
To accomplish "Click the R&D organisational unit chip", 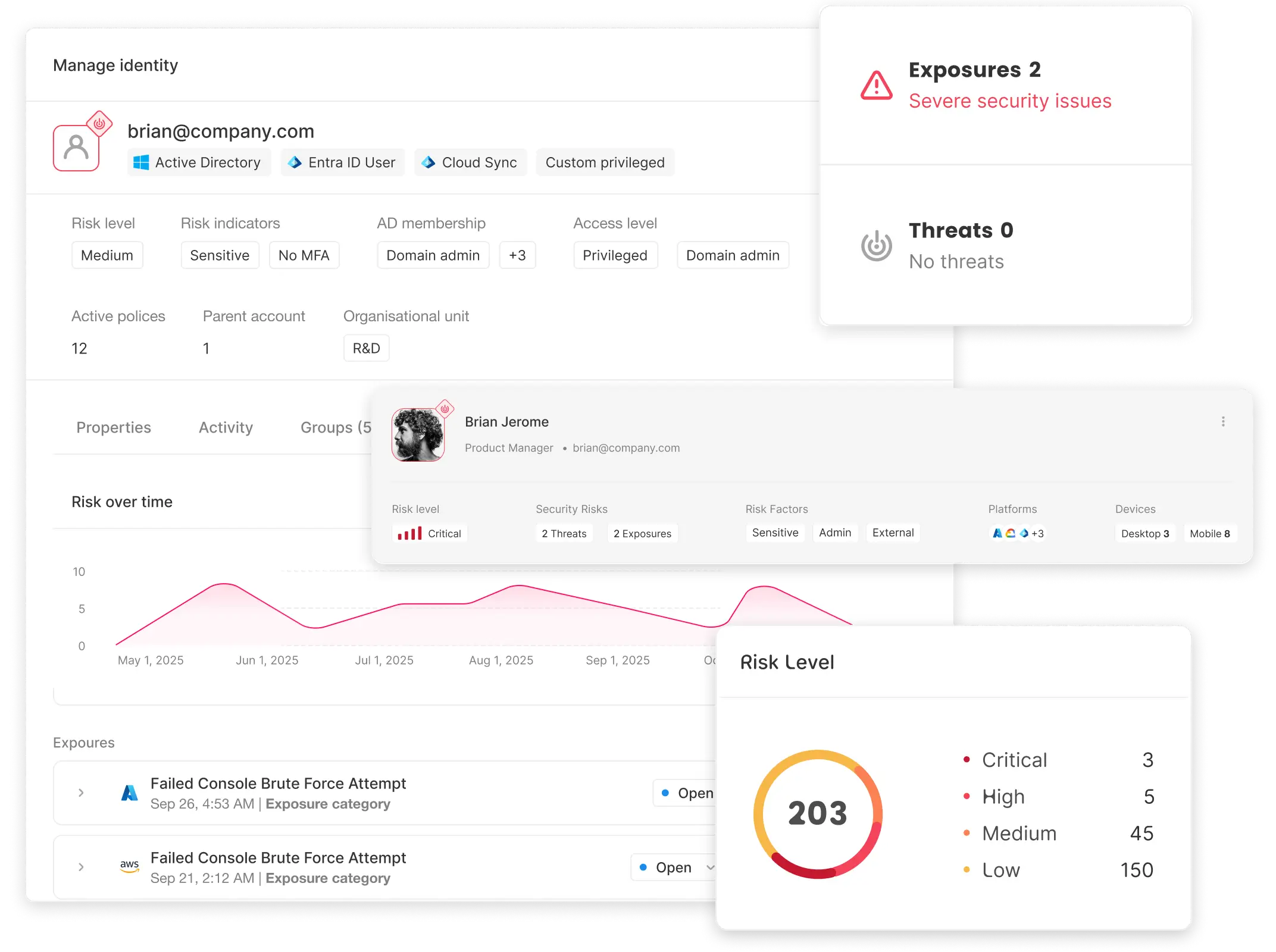I will [366, 348].
